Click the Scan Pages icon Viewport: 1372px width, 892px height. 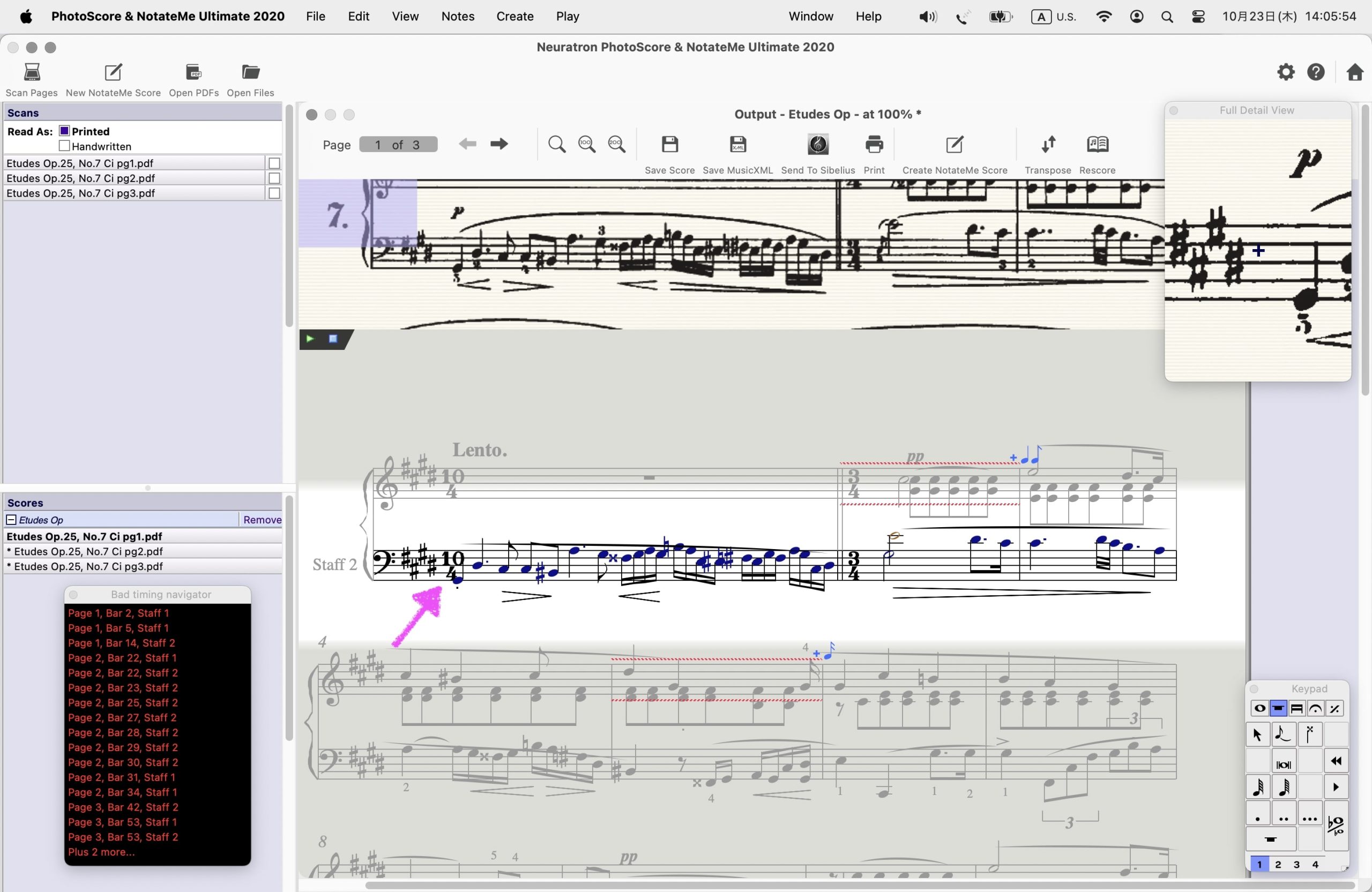pyautogui.click(x=32, y=73)
